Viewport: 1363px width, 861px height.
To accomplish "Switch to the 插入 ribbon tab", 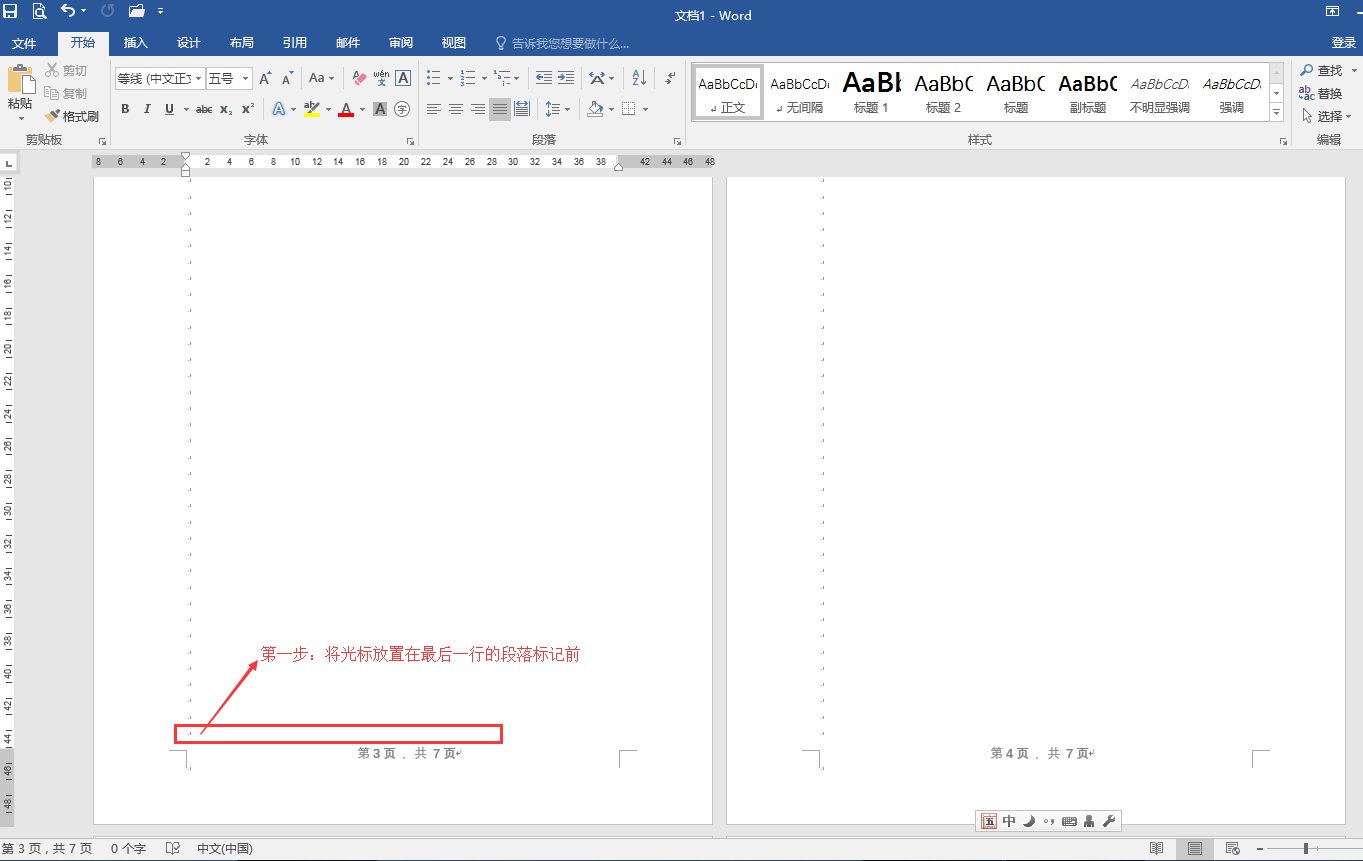I will tap(136, 43).
